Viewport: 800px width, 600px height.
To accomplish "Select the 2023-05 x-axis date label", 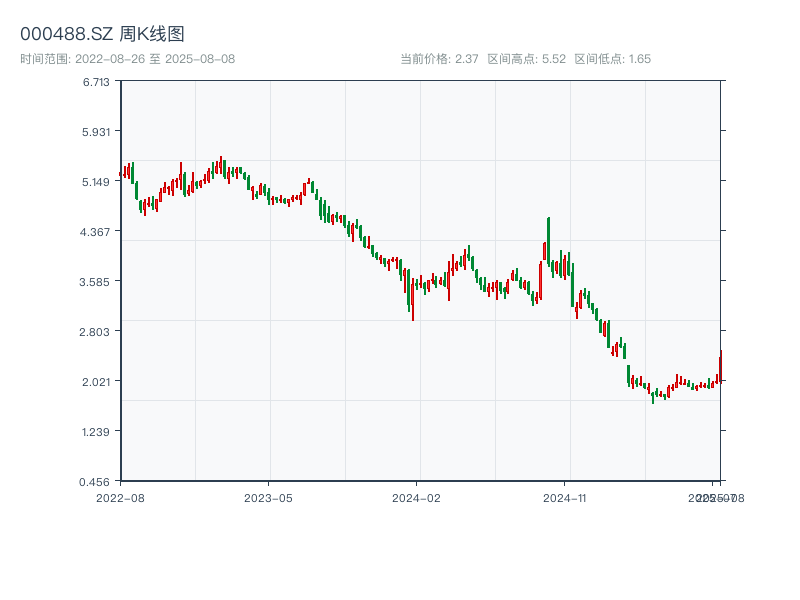I will (x=268, y=497).
